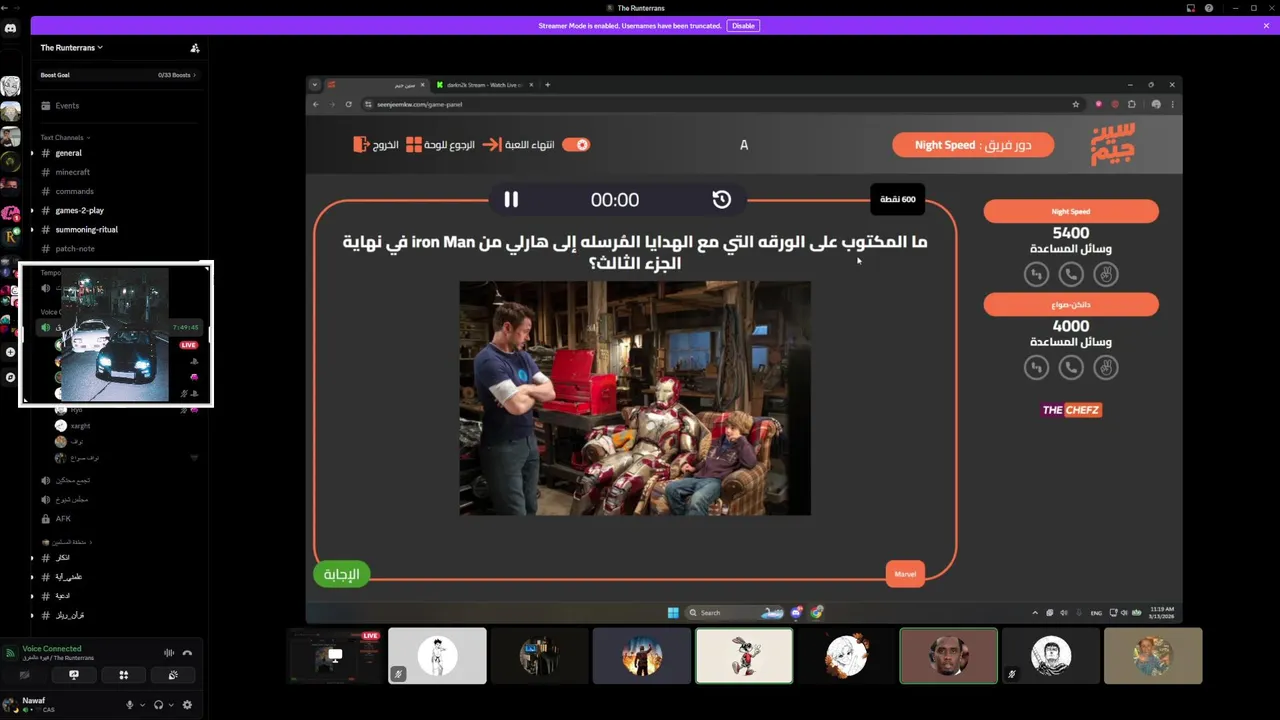This screenshot has height=720, width=1280.
Task: Click the exit game button with door icon
Action: (376, 145)
